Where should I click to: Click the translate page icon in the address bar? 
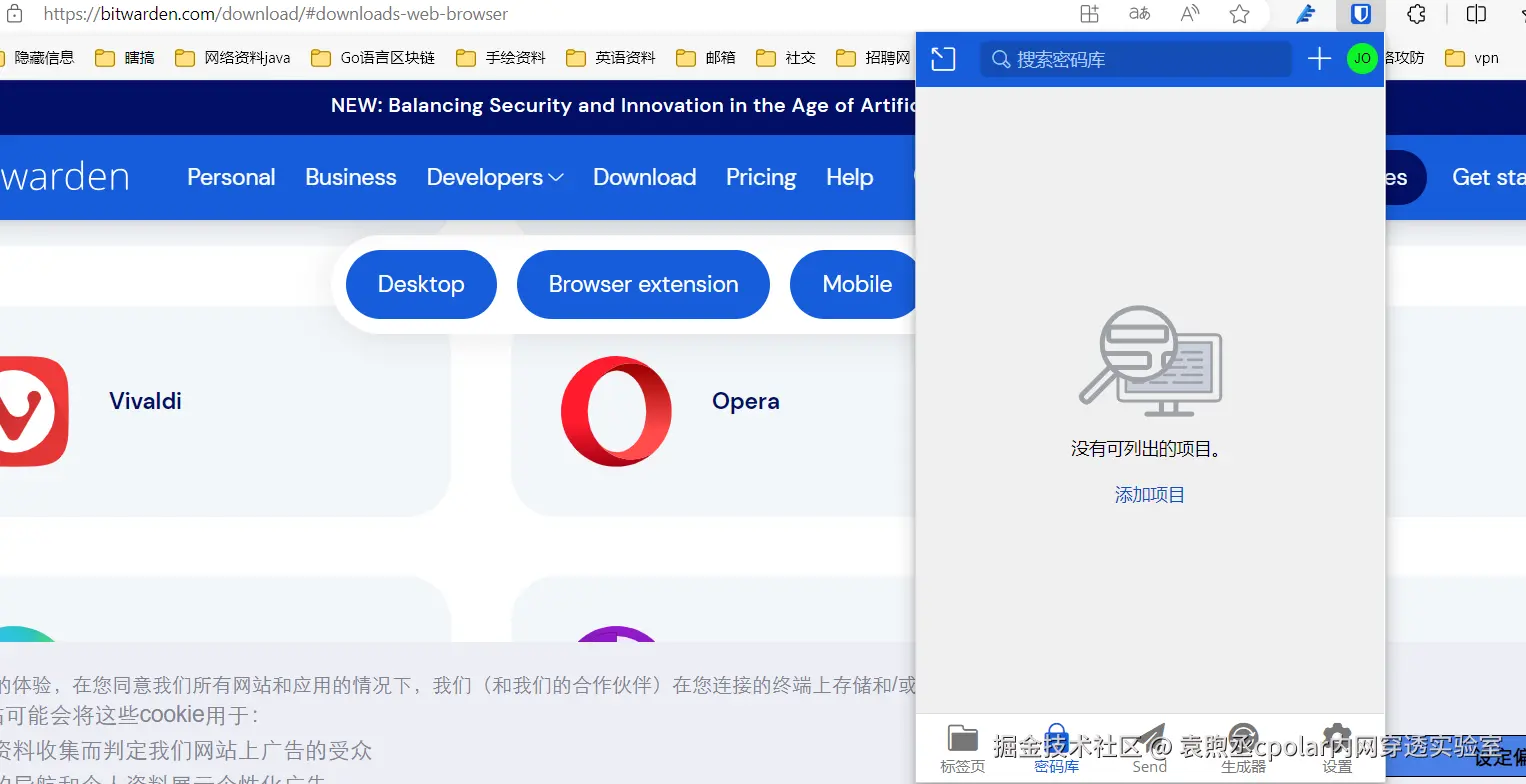(x=1139, y=14)
